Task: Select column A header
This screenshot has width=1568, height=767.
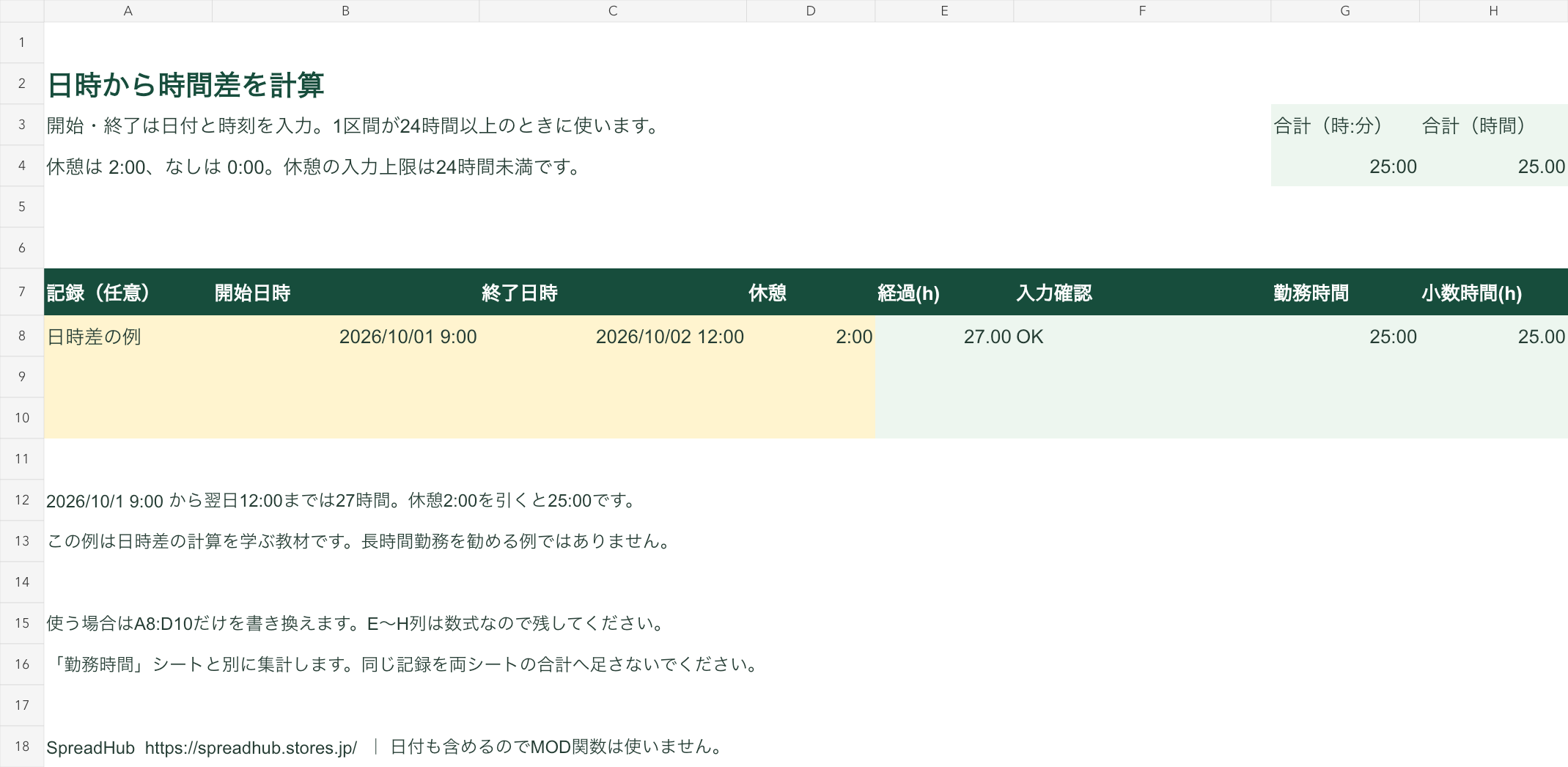Action: click(128, 11)
